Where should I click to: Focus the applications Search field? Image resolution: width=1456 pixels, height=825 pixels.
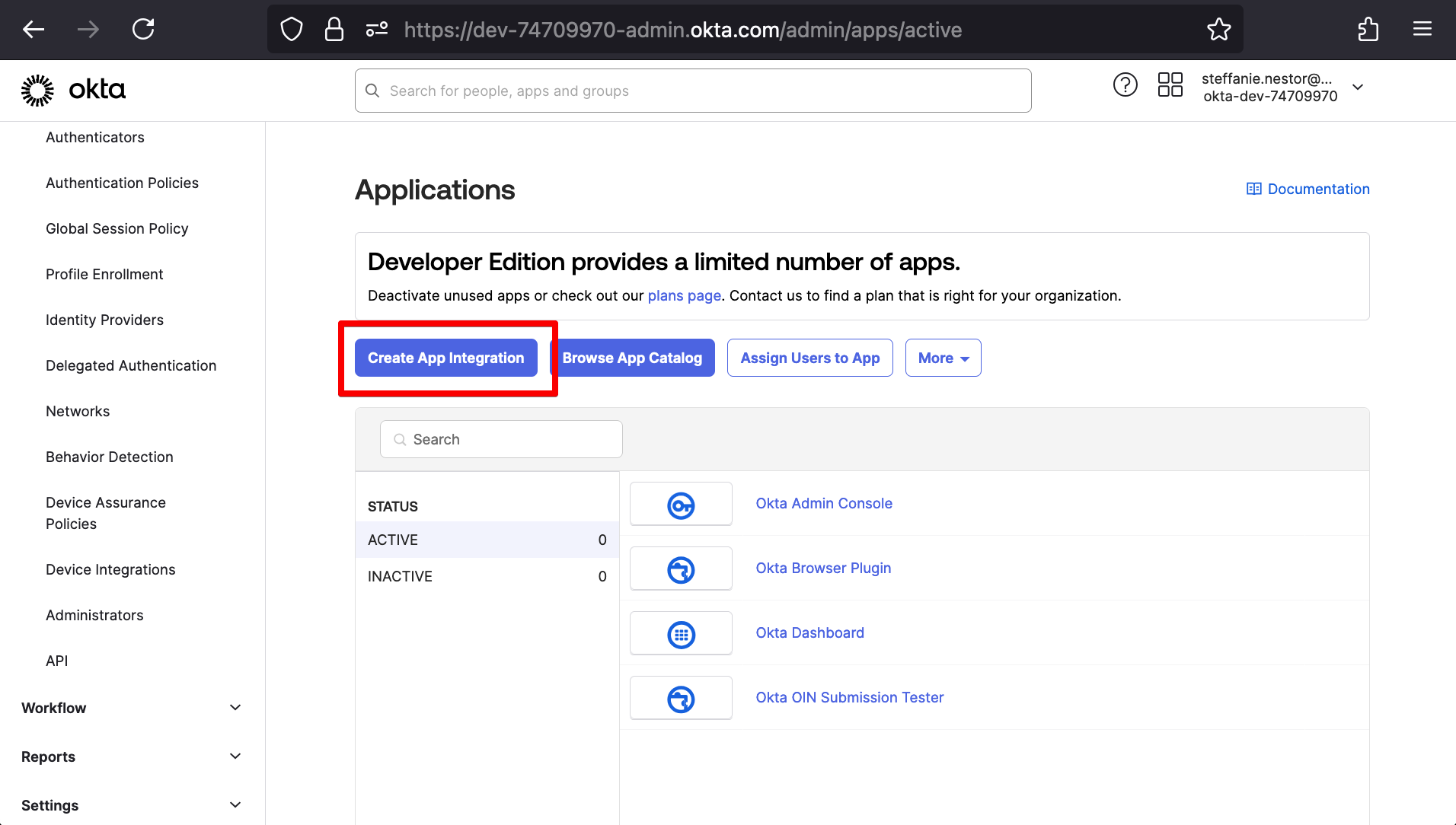501,439
